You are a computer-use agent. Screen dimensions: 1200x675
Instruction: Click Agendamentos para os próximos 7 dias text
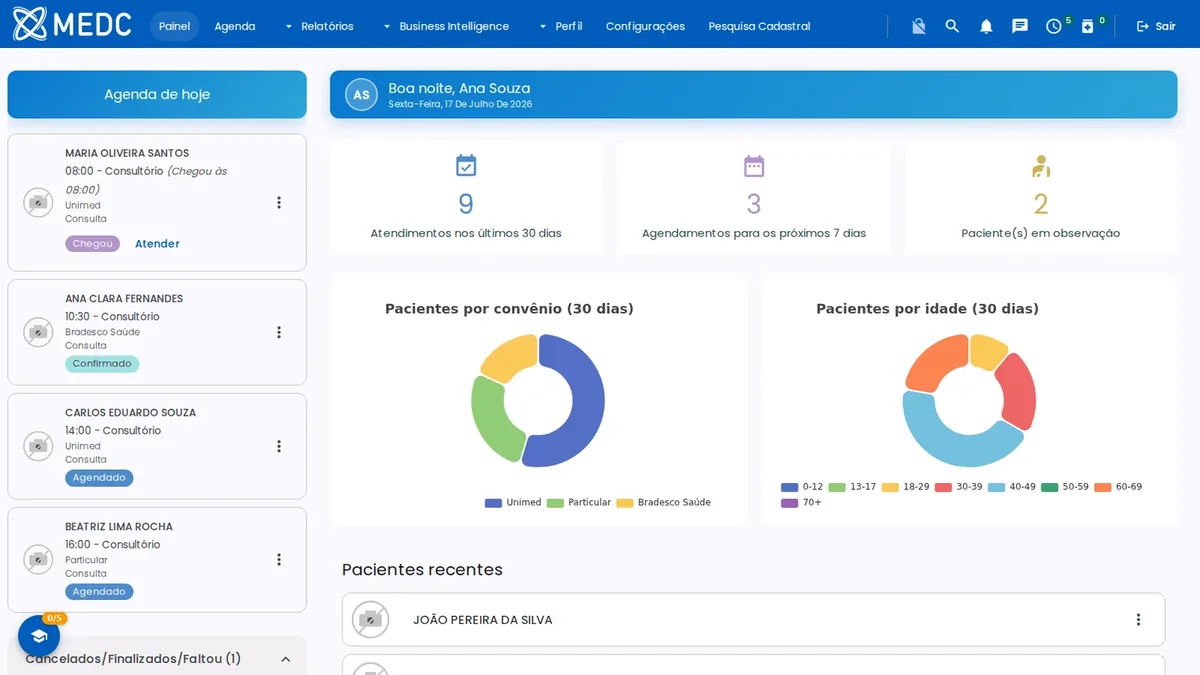[x=754, y=233]
